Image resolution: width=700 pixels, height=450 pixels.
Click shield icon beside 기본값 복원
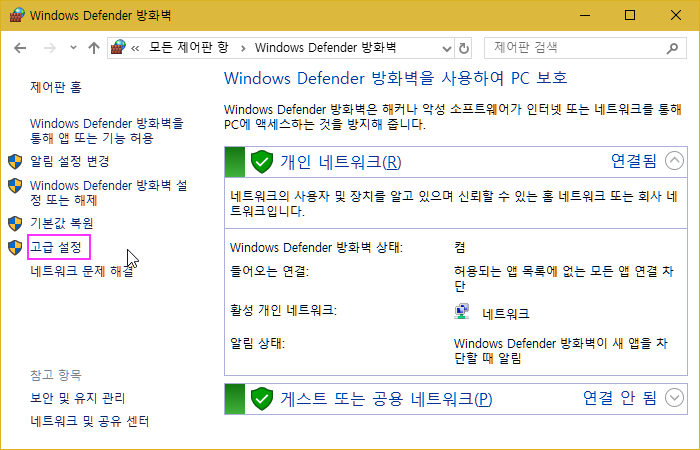[15, 223]
